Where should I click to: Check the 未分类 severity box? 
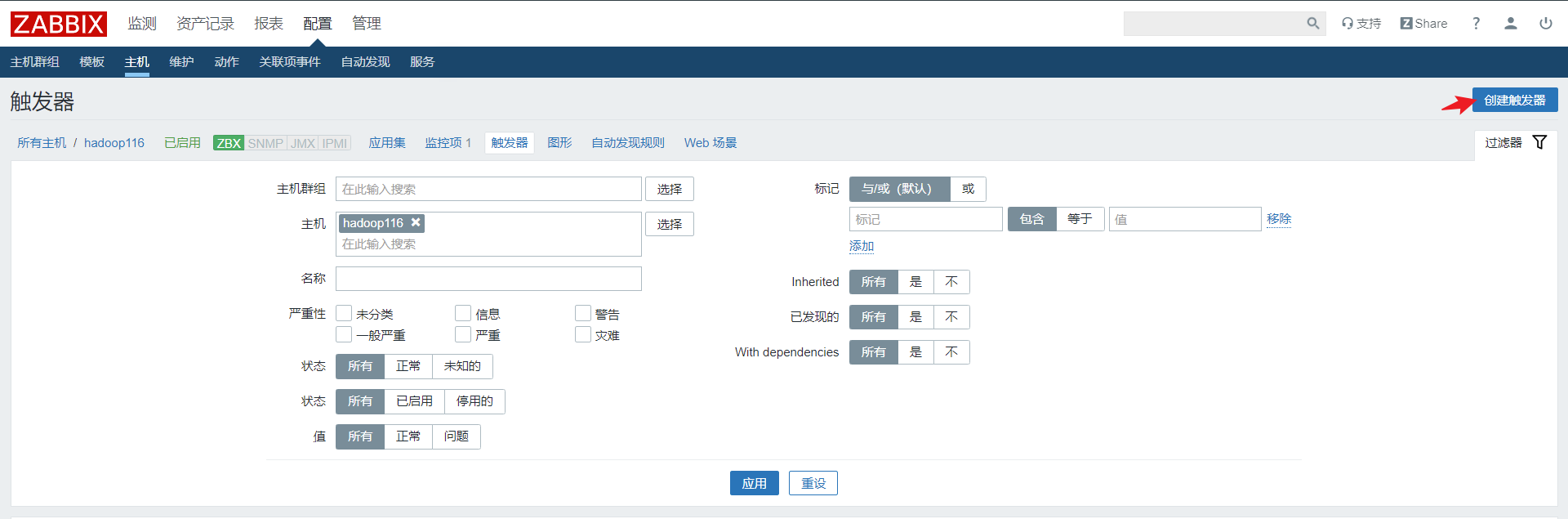click(x=344, y=313)
